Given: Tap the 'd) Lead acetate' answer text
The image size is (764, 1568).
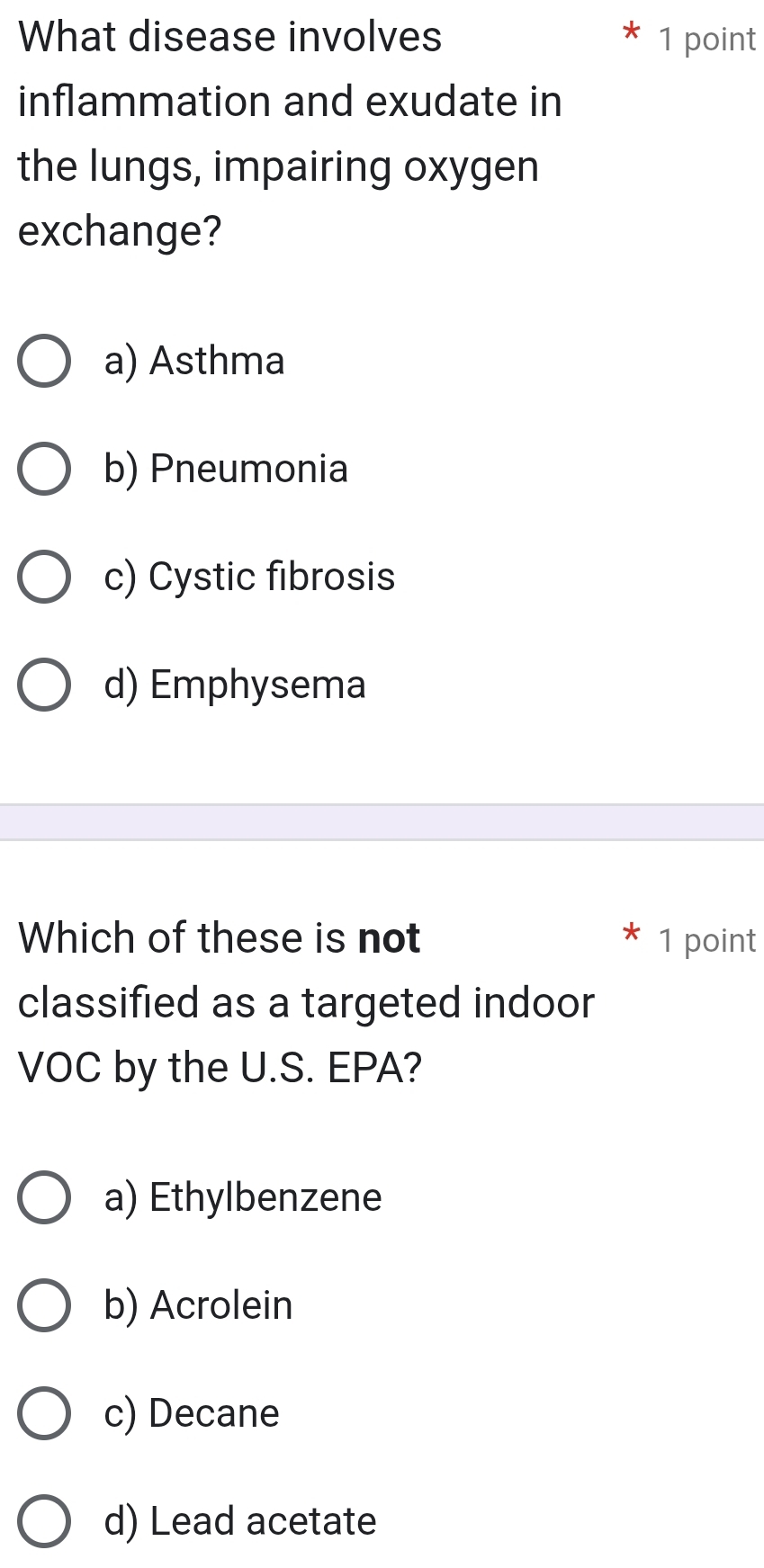Looking at the screenshot, I should tap(240, 1522).
